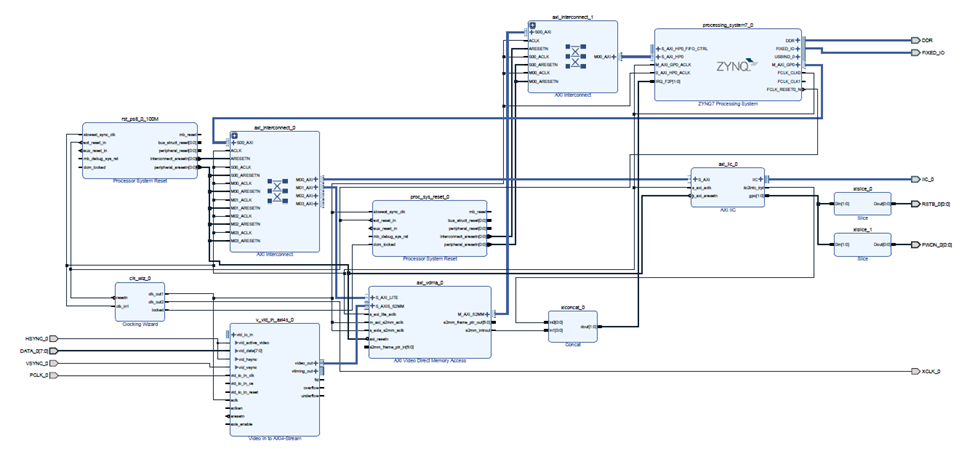The height and width of the screenshot is (454, 975).
Task: Click crossbar icon inside axi_interconnect_0 block
Action: 279,188
